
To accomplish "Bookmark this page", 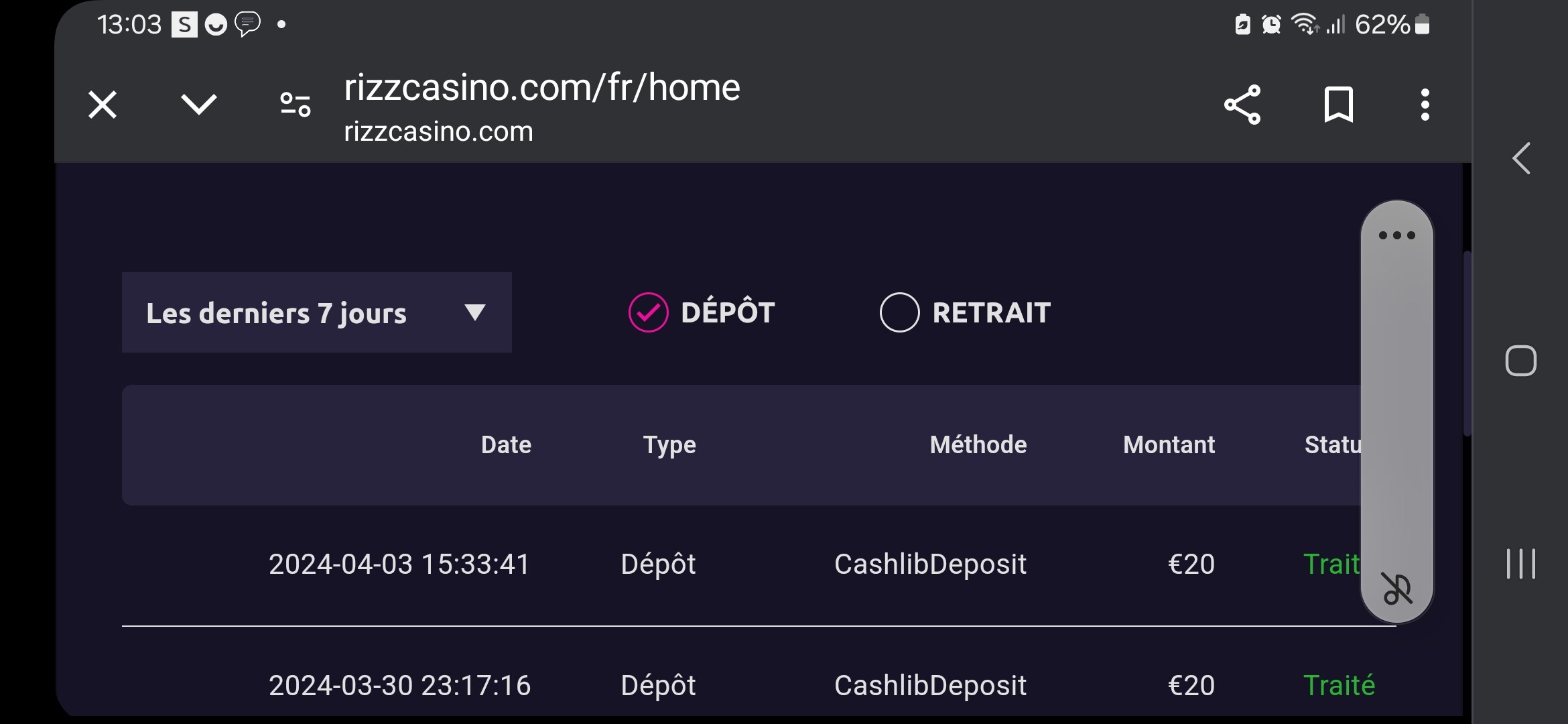I will [x=1338, y=105].
